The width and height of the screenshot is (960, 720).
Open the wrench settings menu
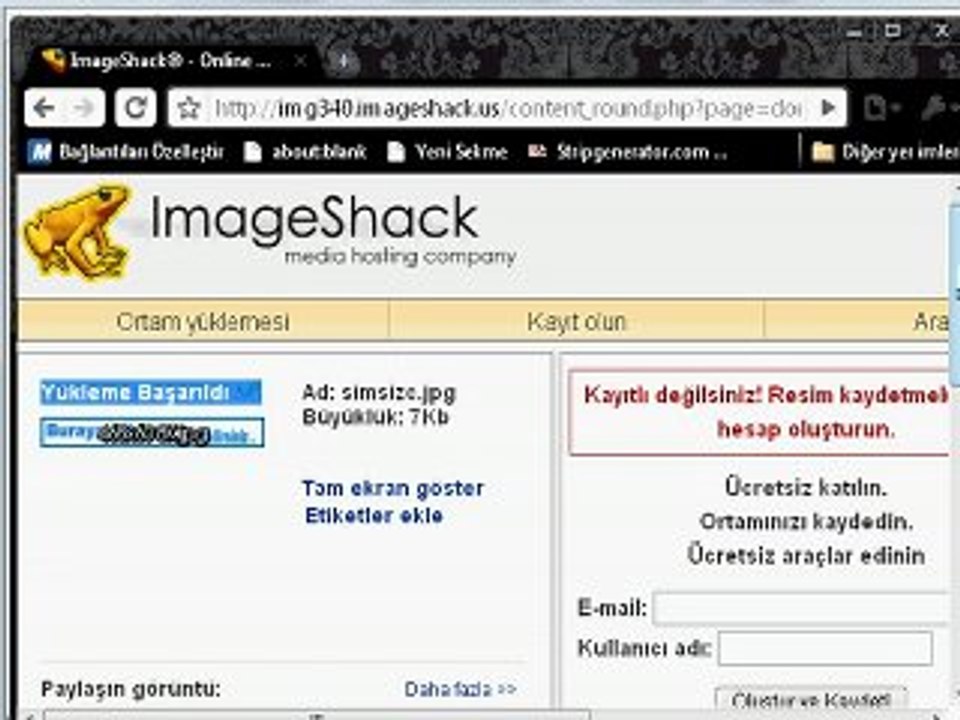pos(937,108)
